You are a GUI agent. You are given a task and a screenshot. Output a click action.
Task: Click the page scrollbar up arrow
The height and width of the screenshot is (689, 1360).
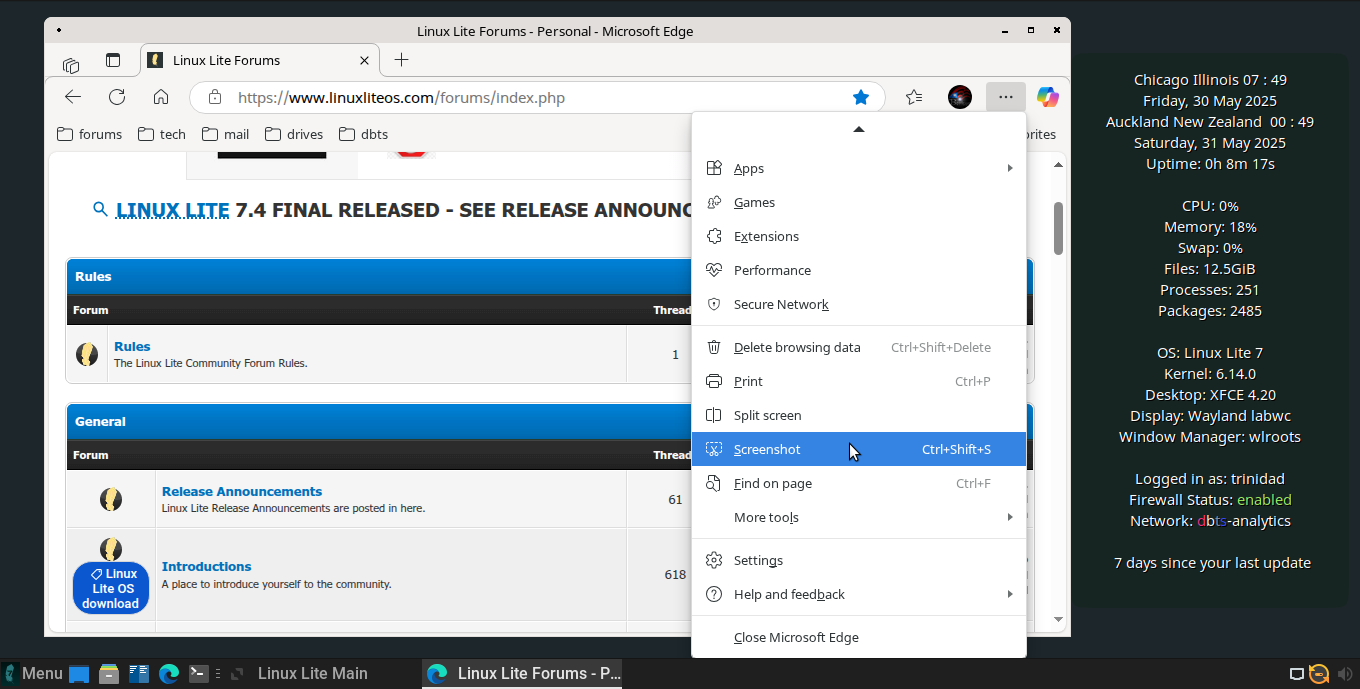(x=1059, y=163)
